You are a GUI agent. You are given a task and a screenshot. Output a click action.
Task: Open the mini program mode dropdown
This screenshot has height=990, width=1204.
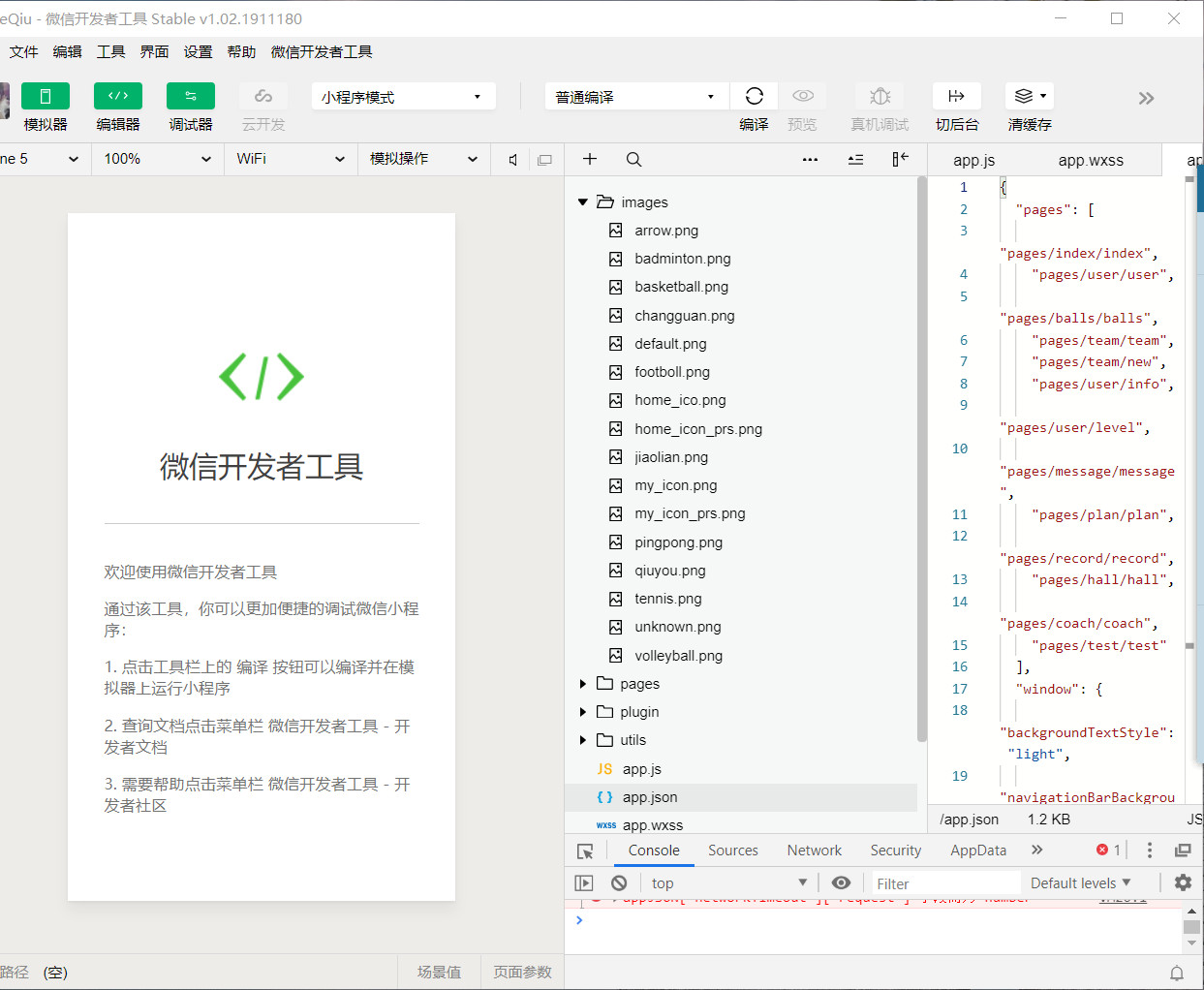pyautogui.click(x=403, y=97)
